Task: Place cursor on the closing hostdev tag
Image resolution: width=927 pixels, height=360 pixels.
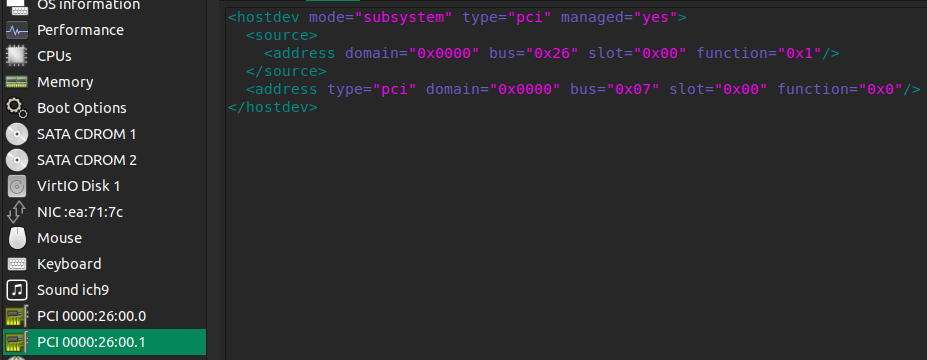Action: click(x=273, y=108)
